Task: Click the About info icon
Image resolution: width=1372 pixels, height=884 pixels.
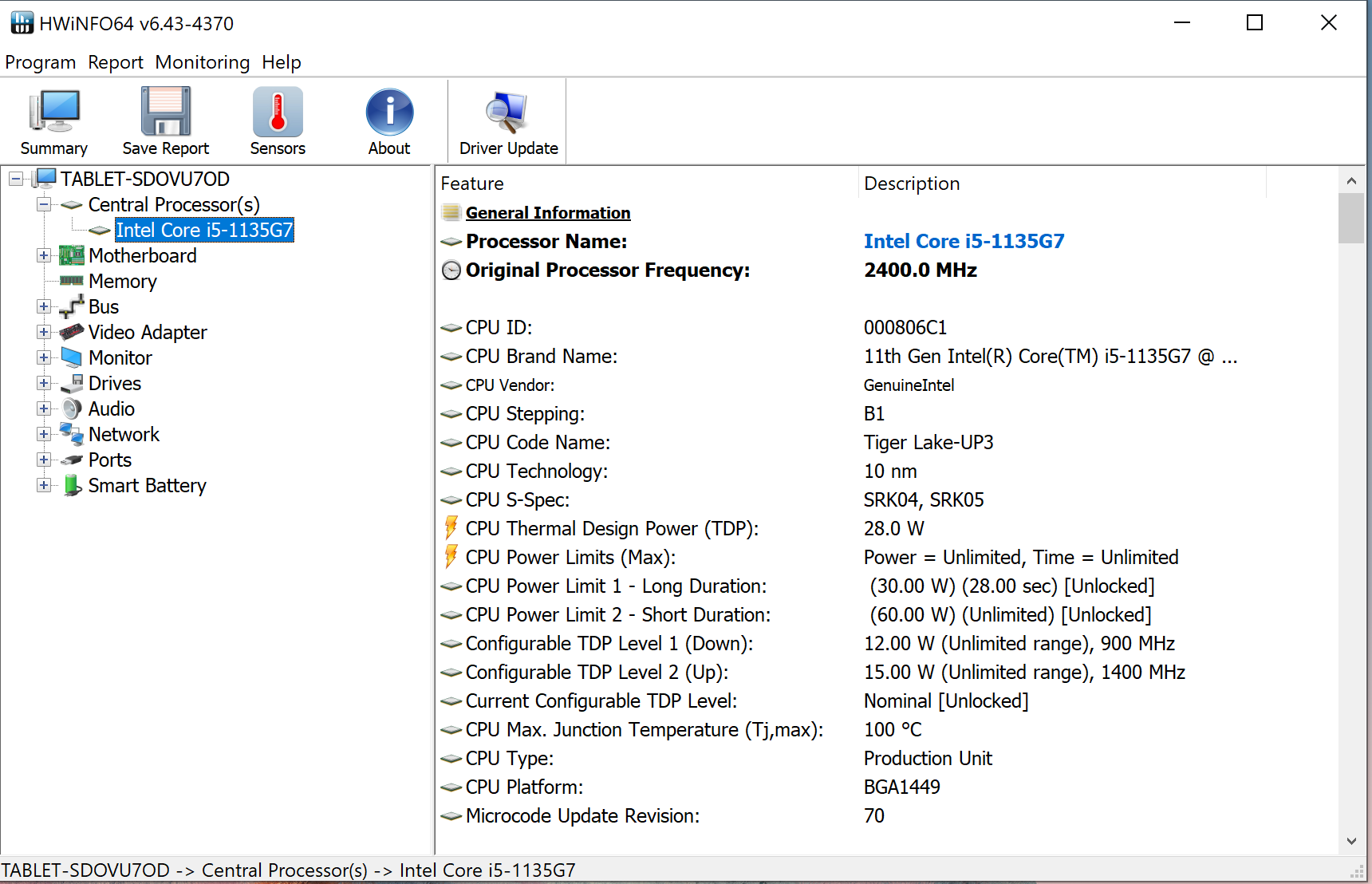Action: pos(389,112)
